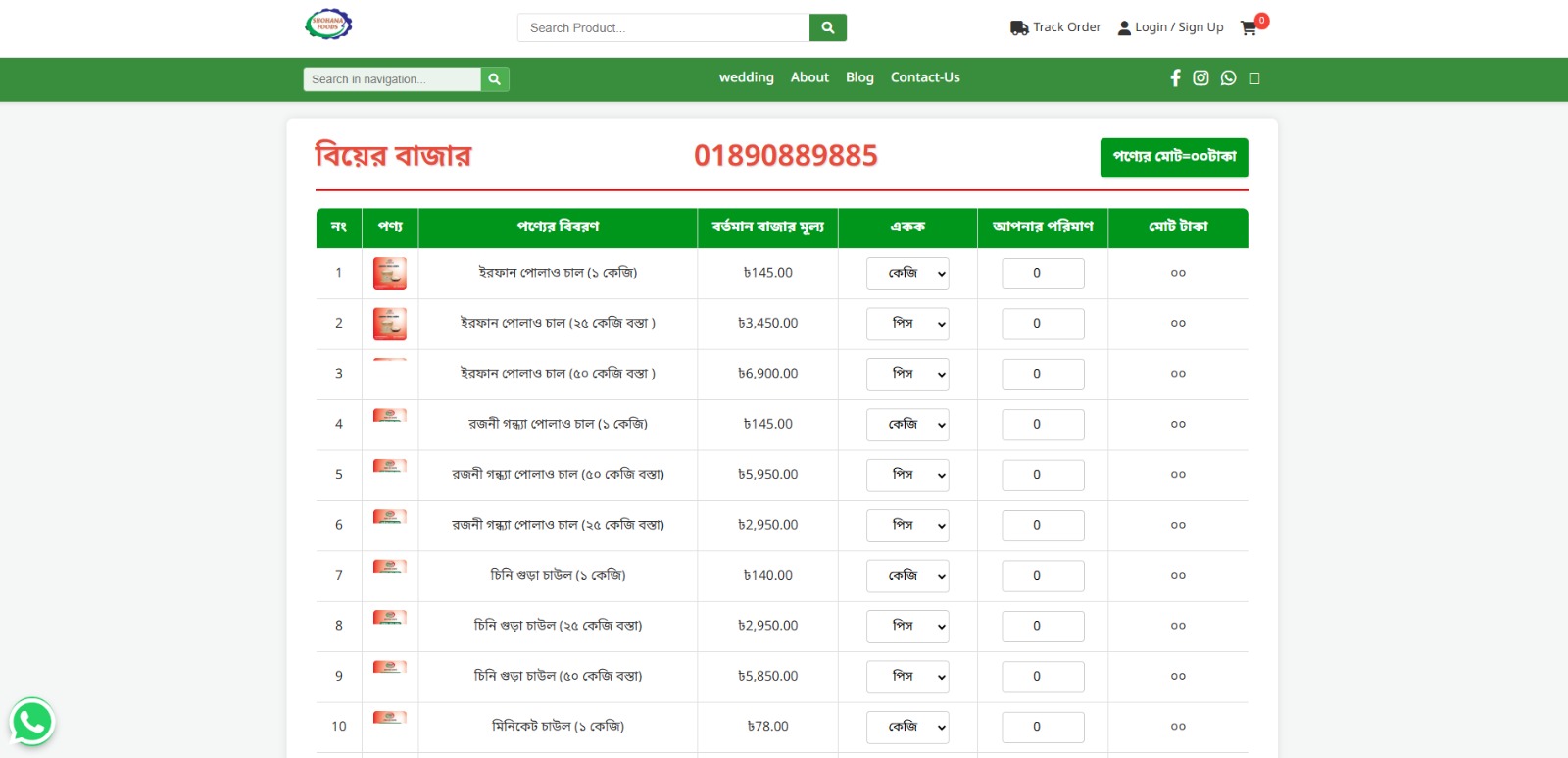Click quantity field for row 3
This screenshot has width=1568, height=758.
point(1043,374)
